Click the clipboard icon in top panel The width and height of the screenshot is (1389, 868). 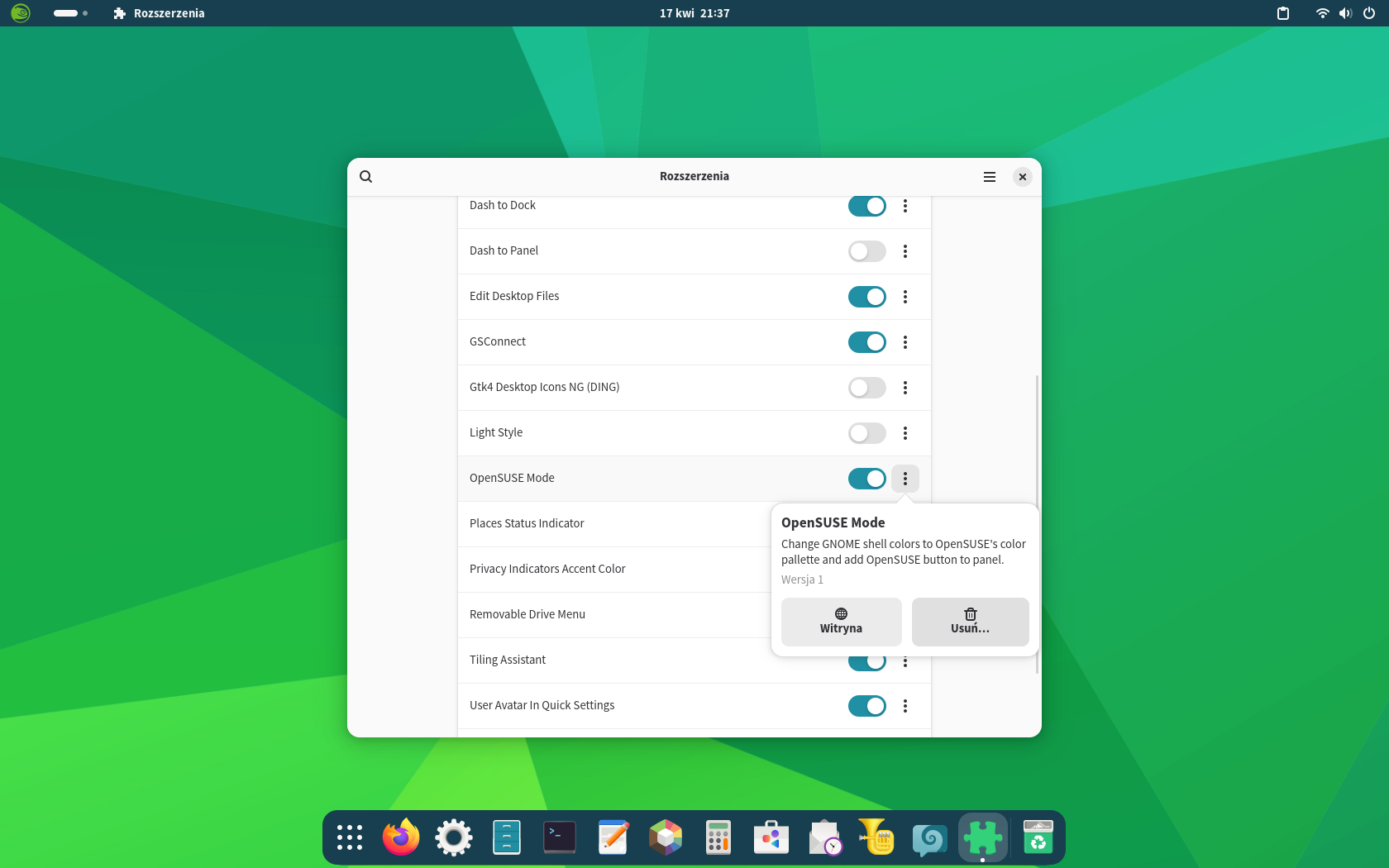(1283, 13)
